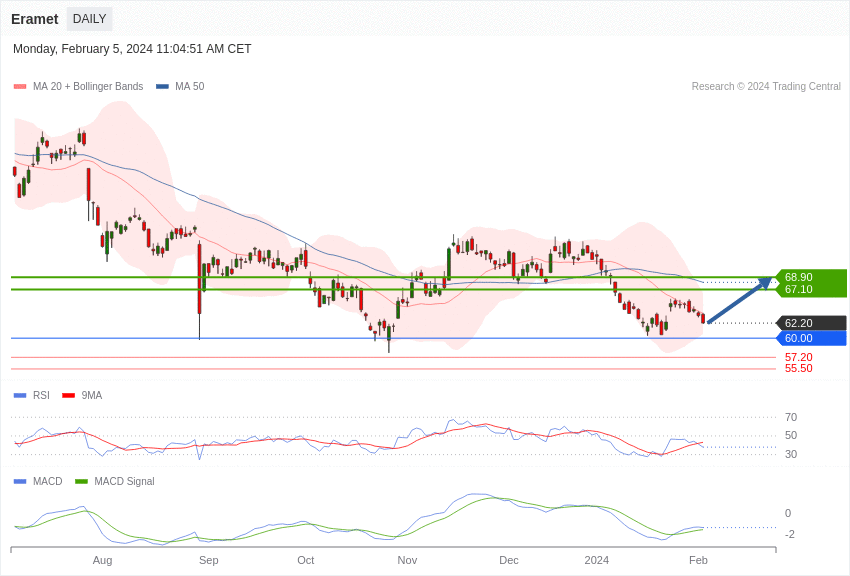This screenshot has width=850, height=576.
Task: Click the blue forecast arrow on the chart
Action: (738, 302)
